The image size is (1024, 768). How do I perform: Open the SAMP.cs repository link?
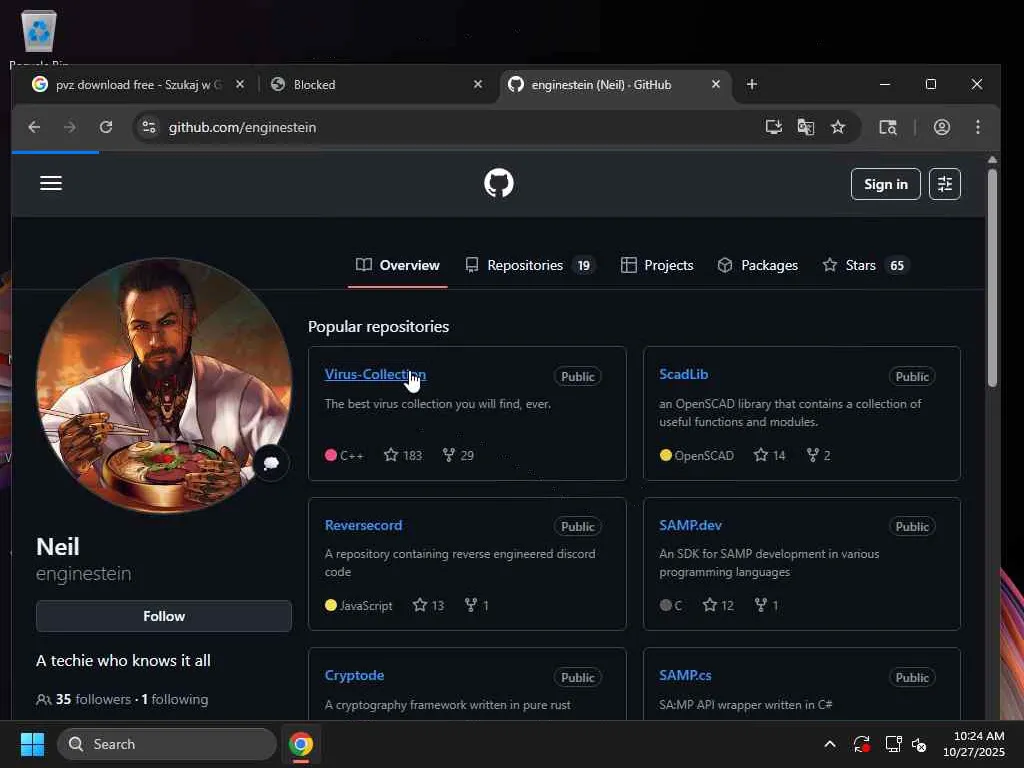pos(685,675)
